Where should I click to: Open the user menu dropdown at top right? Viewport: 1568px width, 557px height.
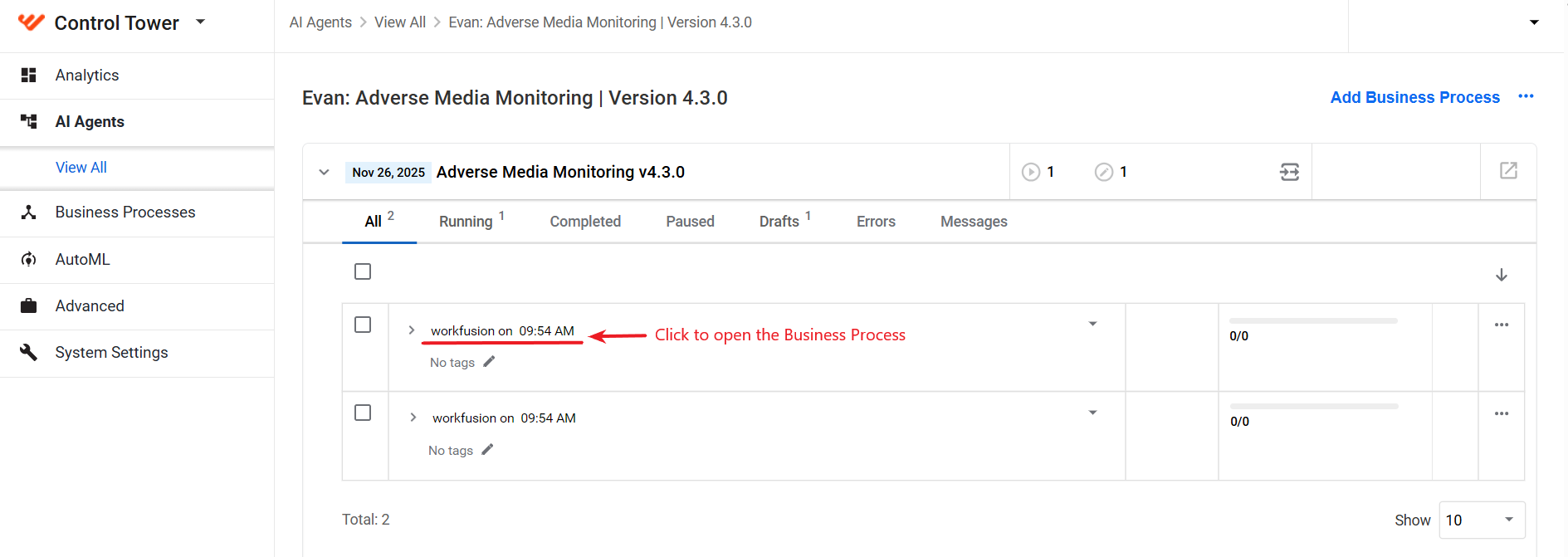pyautogui.click(x=1534, y=22)
